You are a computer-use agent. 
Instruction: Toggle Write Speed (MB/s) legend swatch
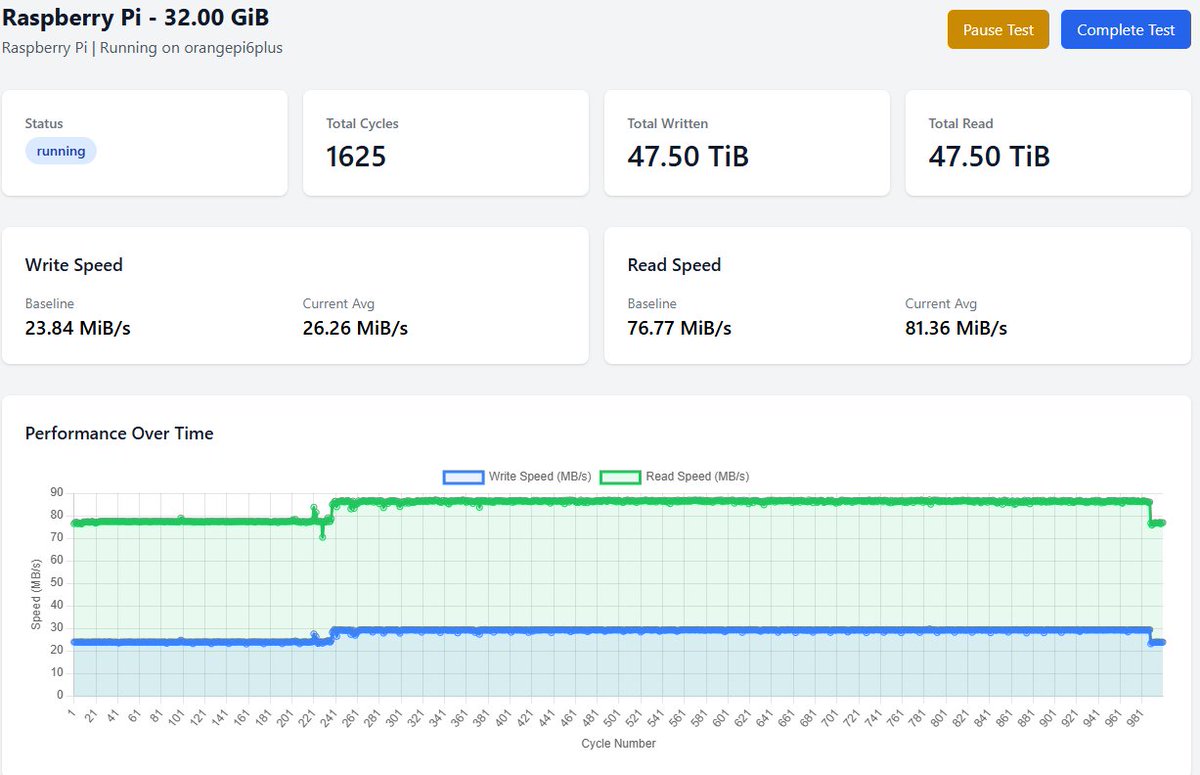(463, 477)
